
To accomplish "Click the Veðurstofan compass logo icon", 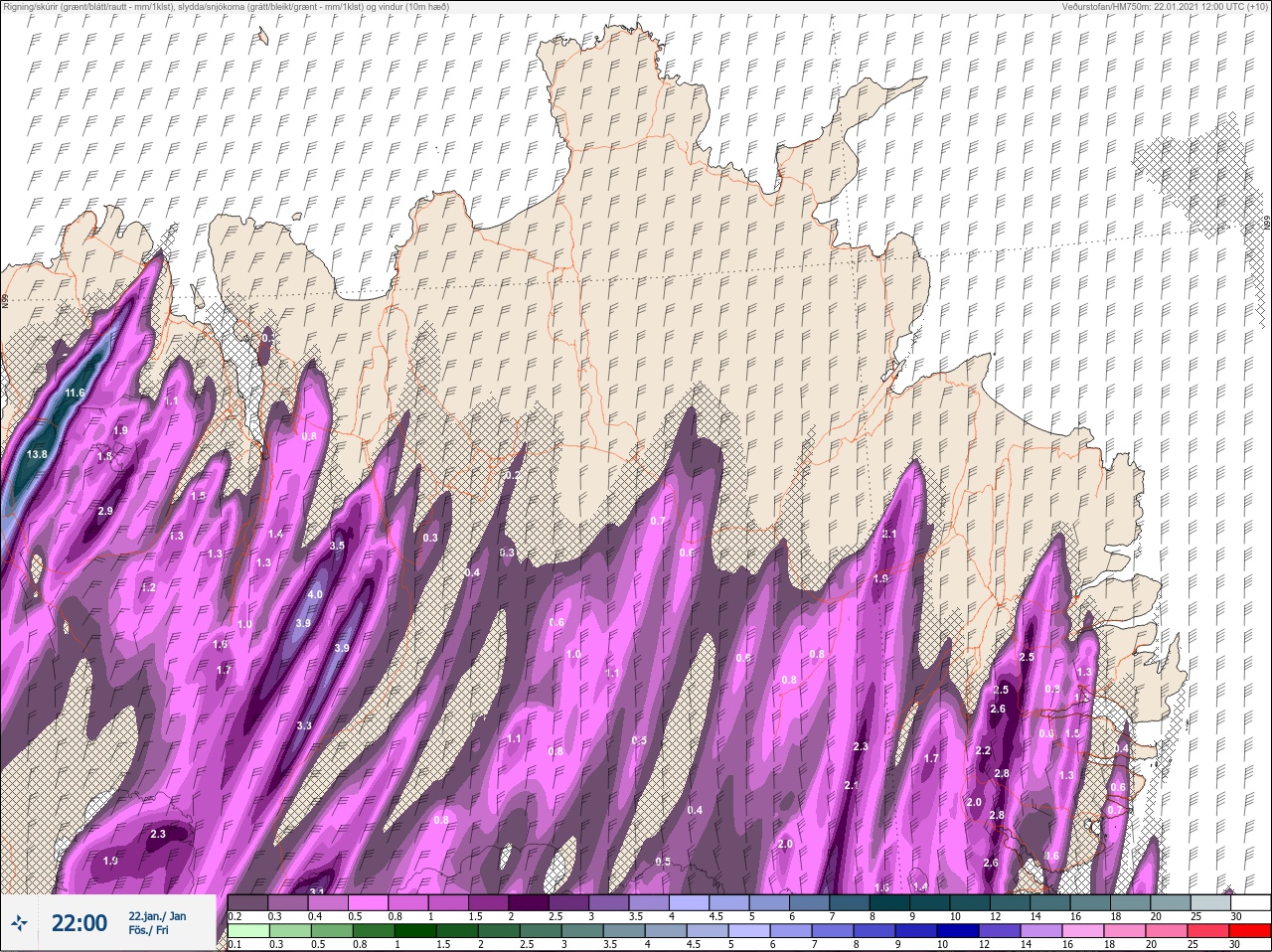I will [x=19, y=923].
